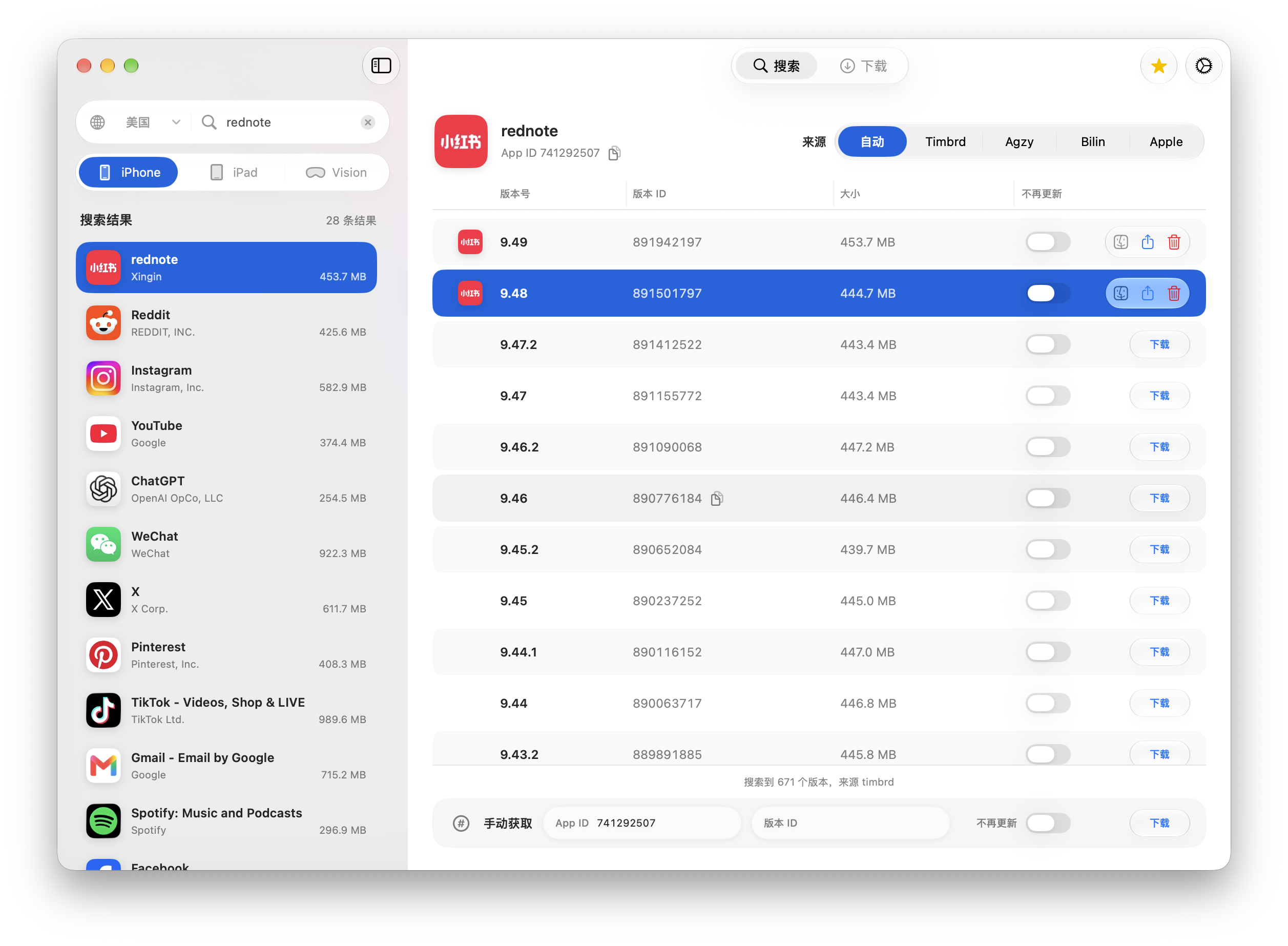
Task: Choose Agzy as source
Action: coord(1019,141)
